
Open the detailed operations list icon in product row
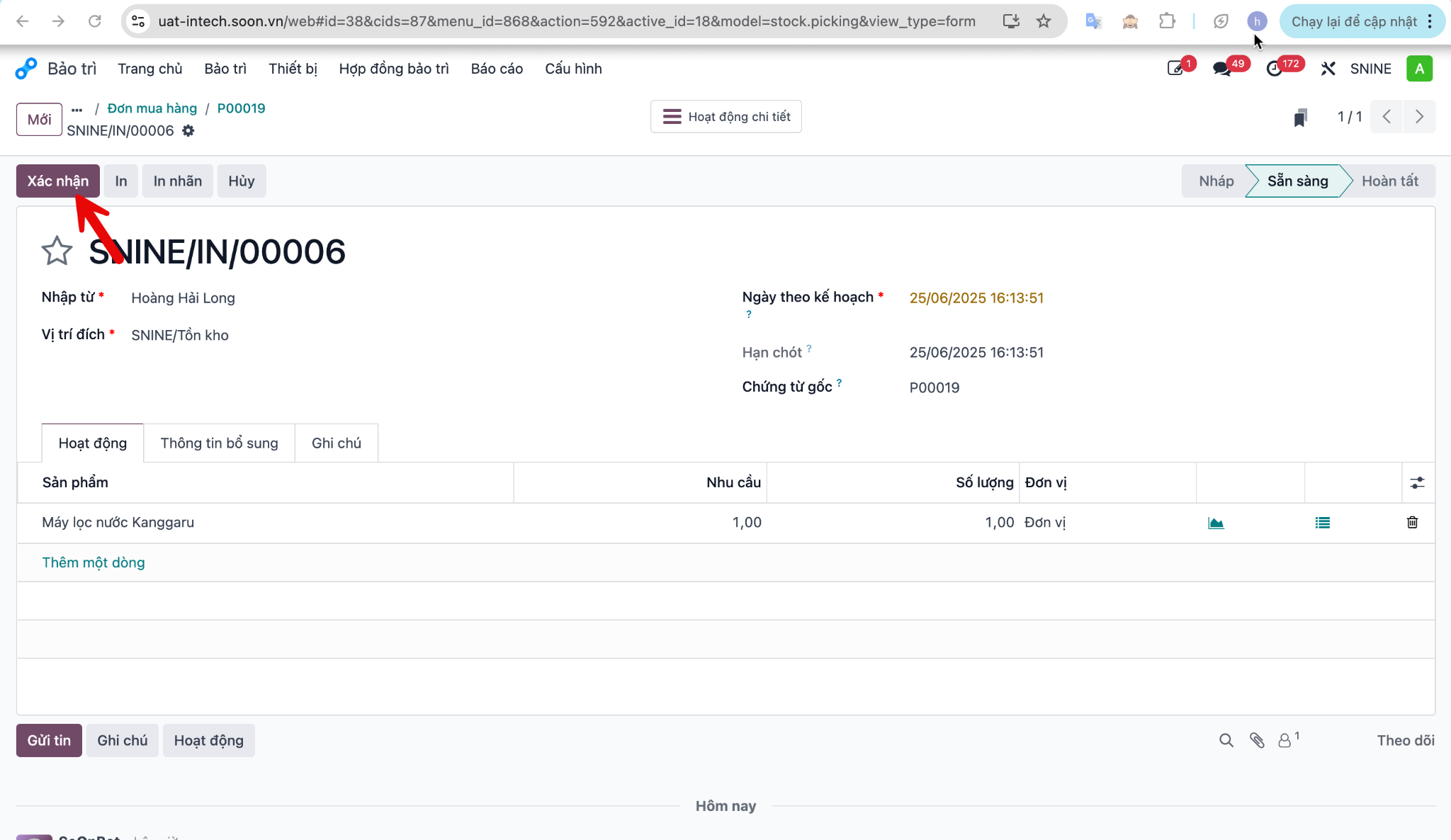[x=1323, y=523]
